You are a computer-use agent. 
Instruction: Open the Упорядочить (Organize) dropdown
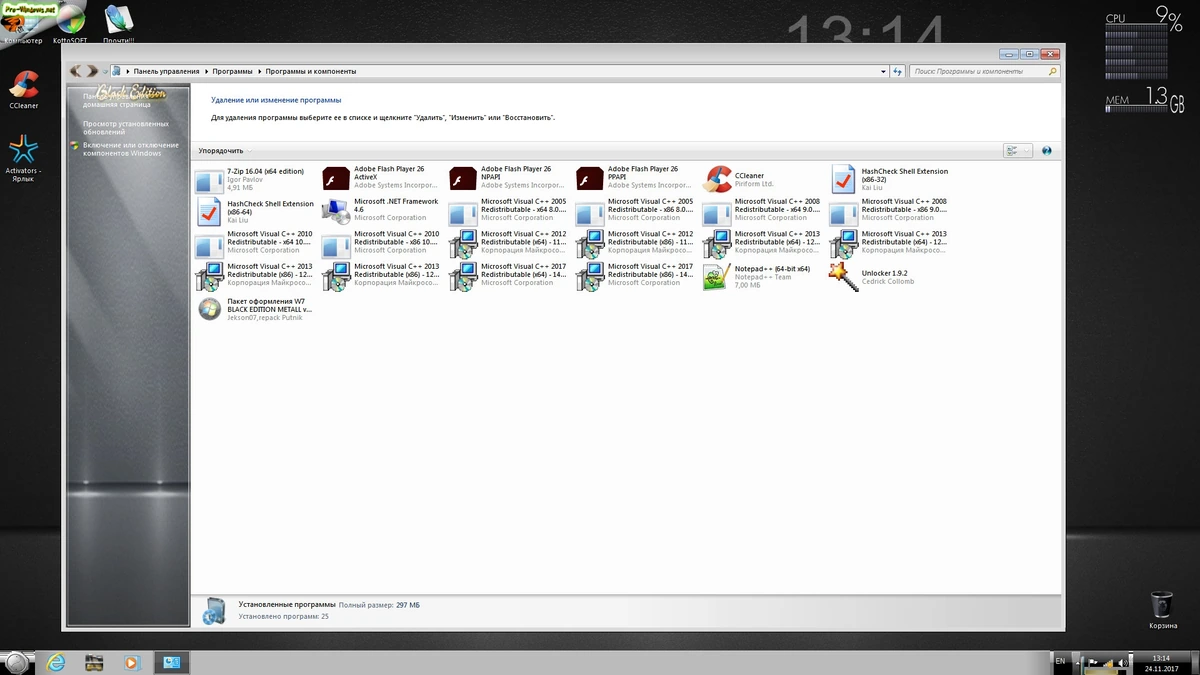(223, 151)
